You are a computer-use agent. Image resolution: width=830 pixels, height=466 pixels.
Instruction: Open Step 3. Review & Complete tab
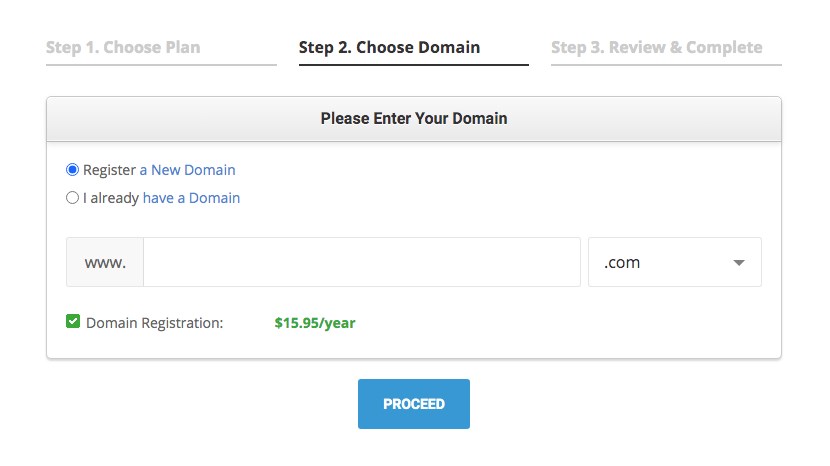[656, 47]
